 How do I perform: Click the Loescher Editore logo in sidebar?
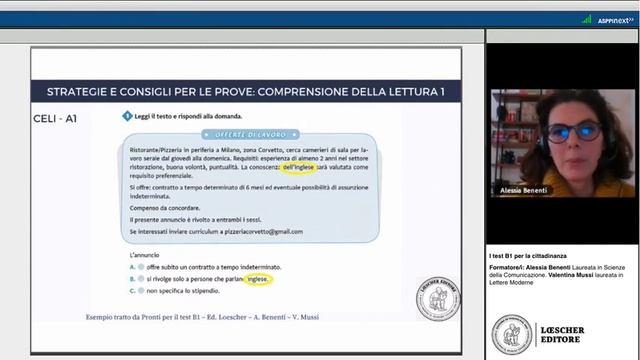point(538,335)
